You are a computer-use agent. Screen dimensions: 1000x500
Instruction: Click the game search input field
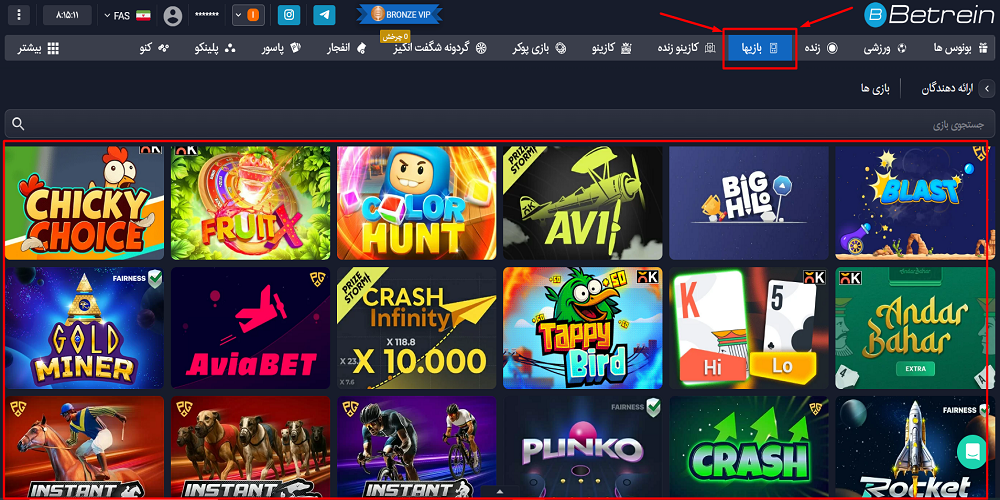(x=500, y=124)
